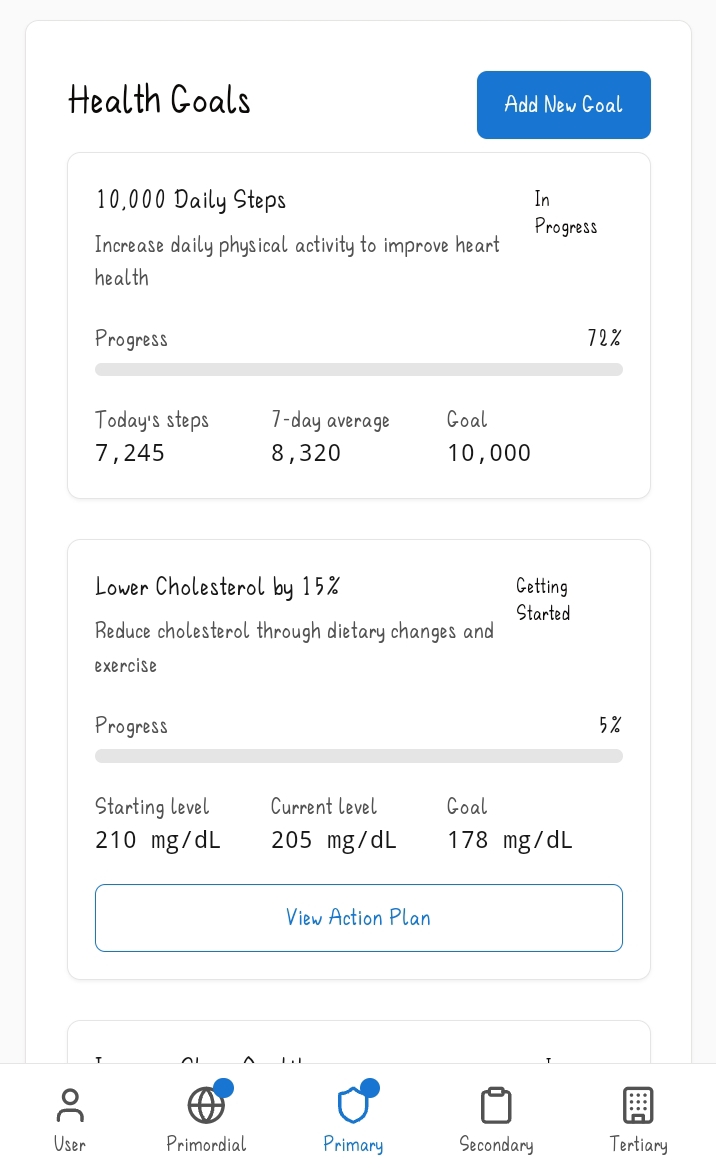This screenshot has height=1168, width=716.
Task: Select the Primary shield icon
Action: pyautogui.click(x=353, y=1106)
